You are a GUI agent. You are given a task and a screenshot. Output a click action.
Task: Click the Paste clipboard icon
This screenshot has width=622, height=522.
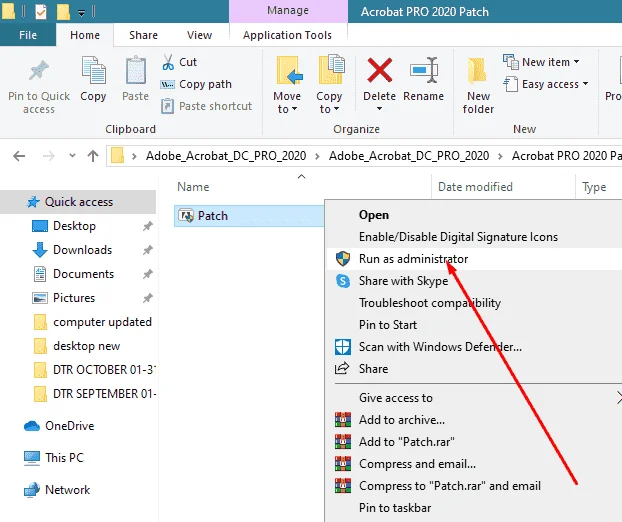pyautogui.click(x=136, y=70)
